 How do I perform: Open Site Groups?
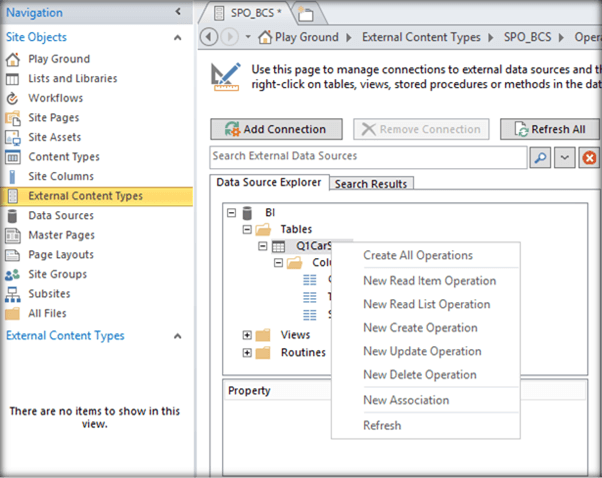click(58, 274)
